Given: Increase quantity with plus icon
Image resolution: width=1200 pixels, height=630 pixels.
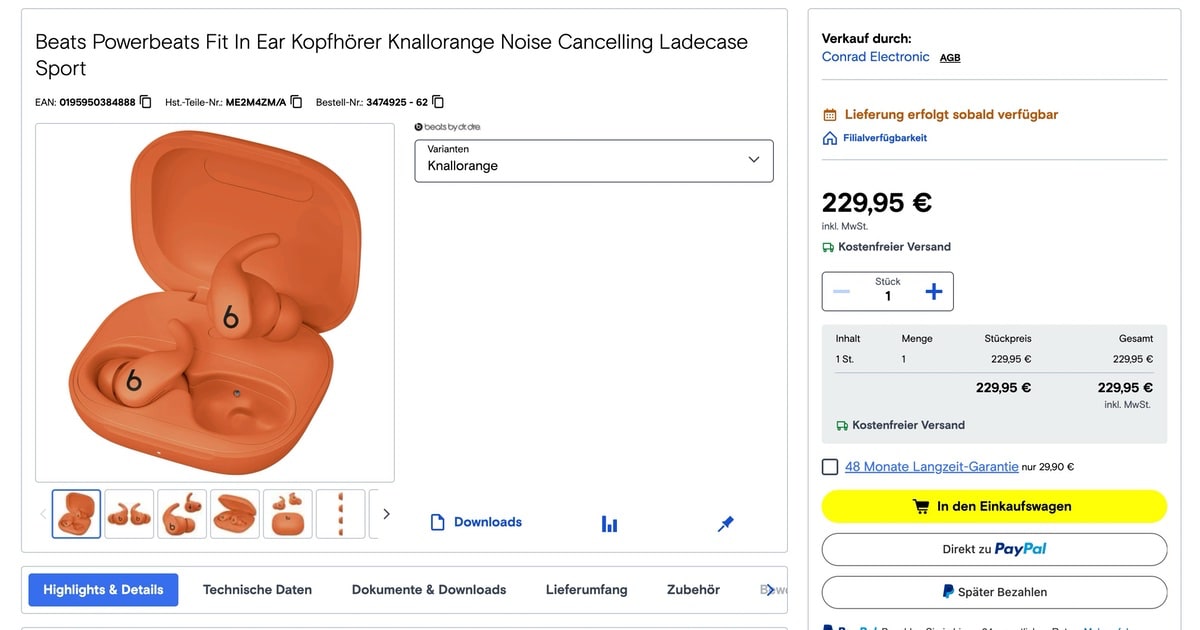Looking at the screenshot, I should click(933, 292).
